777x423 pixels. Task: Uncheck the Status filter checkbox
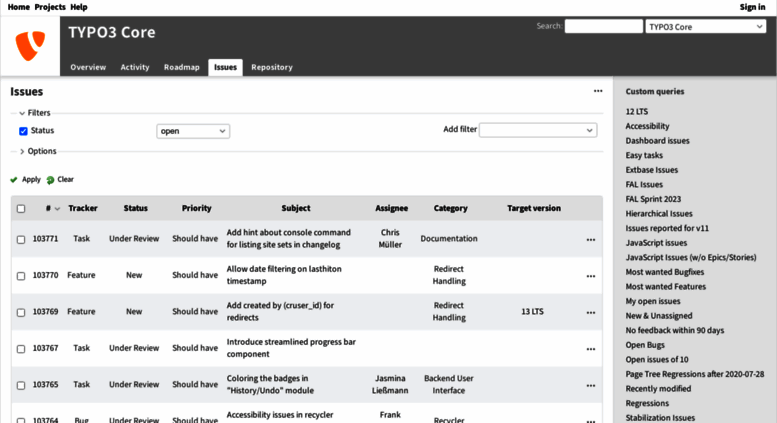(x=23, y=131)
